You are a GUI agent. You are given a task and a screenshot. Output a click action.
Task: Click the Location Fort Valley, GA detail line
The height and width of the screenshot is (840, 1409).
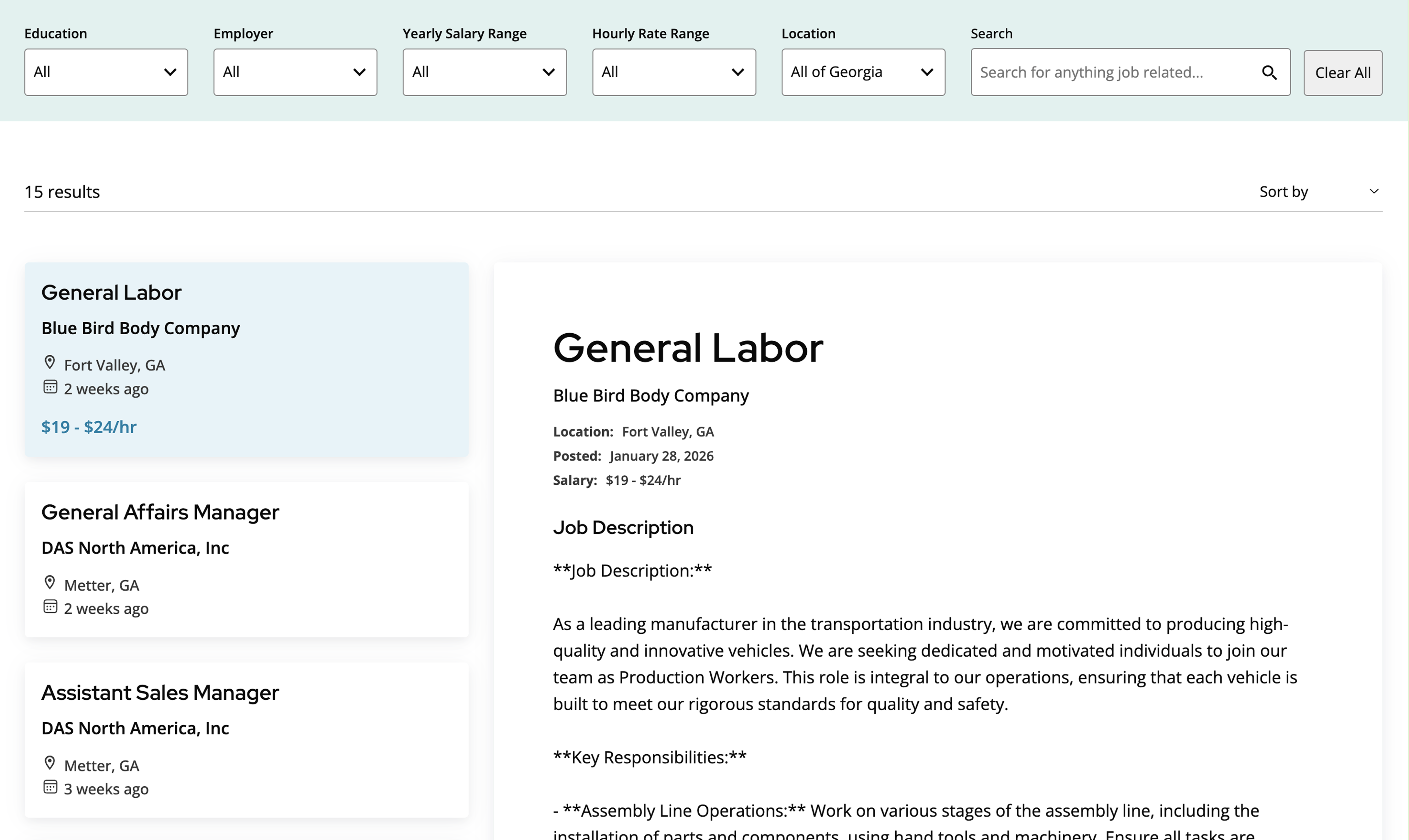pyautogui.click(x=633, y=432)
